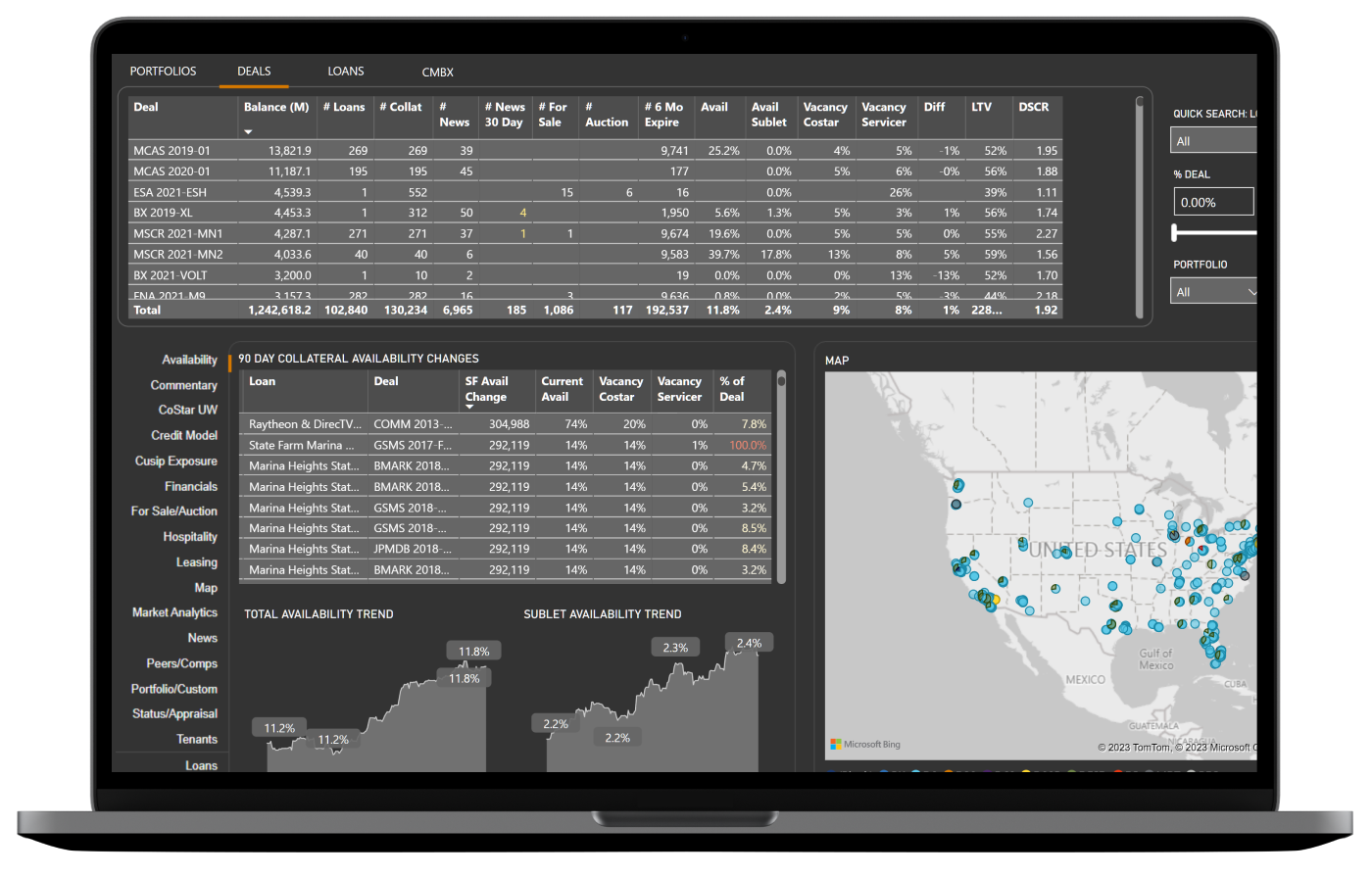Click the % DEAL slider handle

point(1175,233)
